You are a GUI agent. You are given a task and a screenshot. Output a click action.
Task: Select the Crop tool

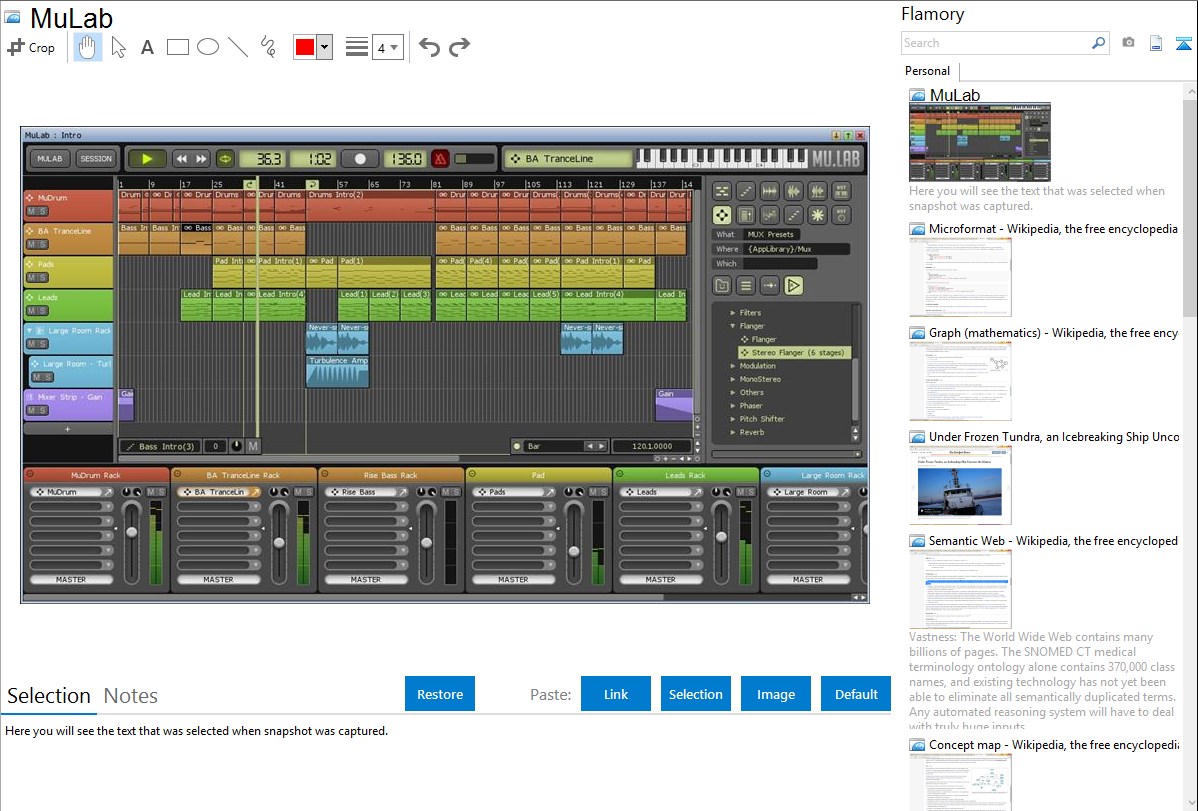pos(31,47)
